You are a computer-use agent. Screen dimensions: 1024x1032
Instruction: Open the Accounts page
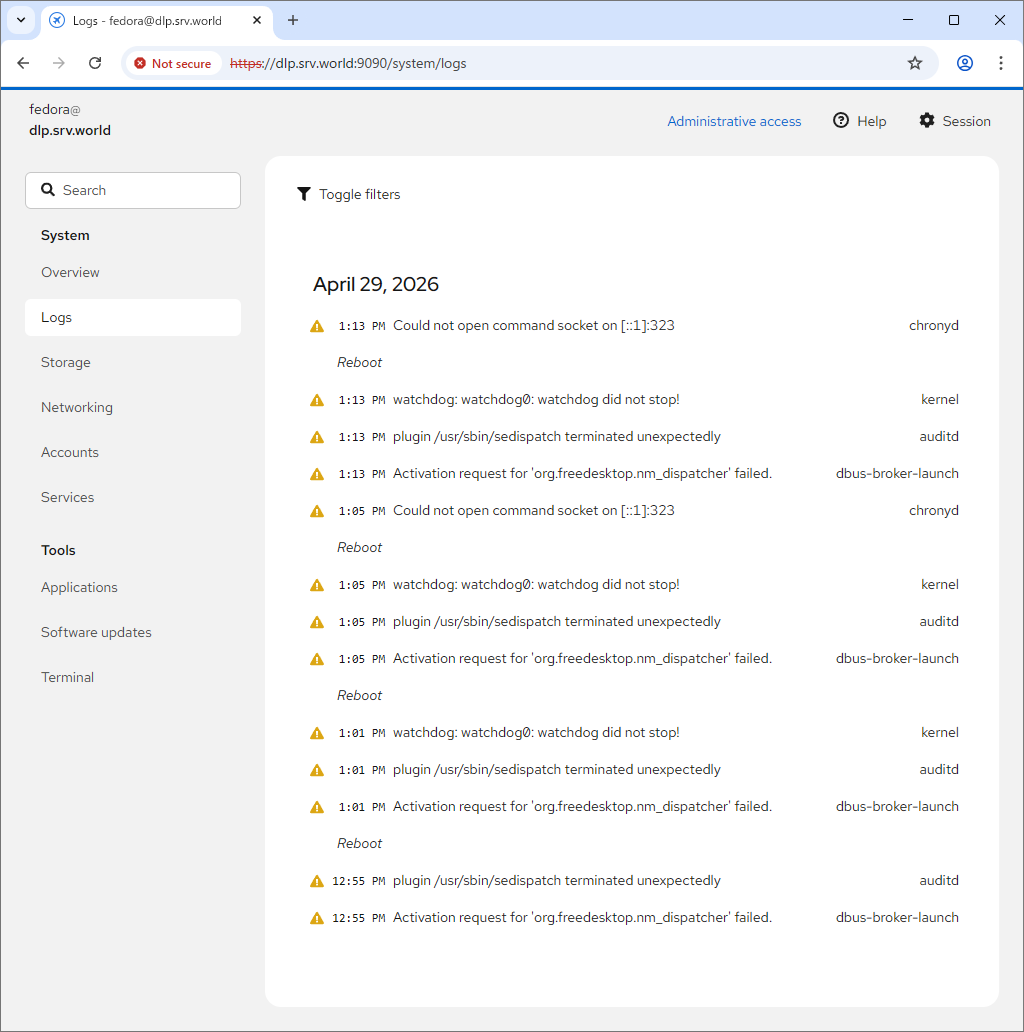click(133, 452)
